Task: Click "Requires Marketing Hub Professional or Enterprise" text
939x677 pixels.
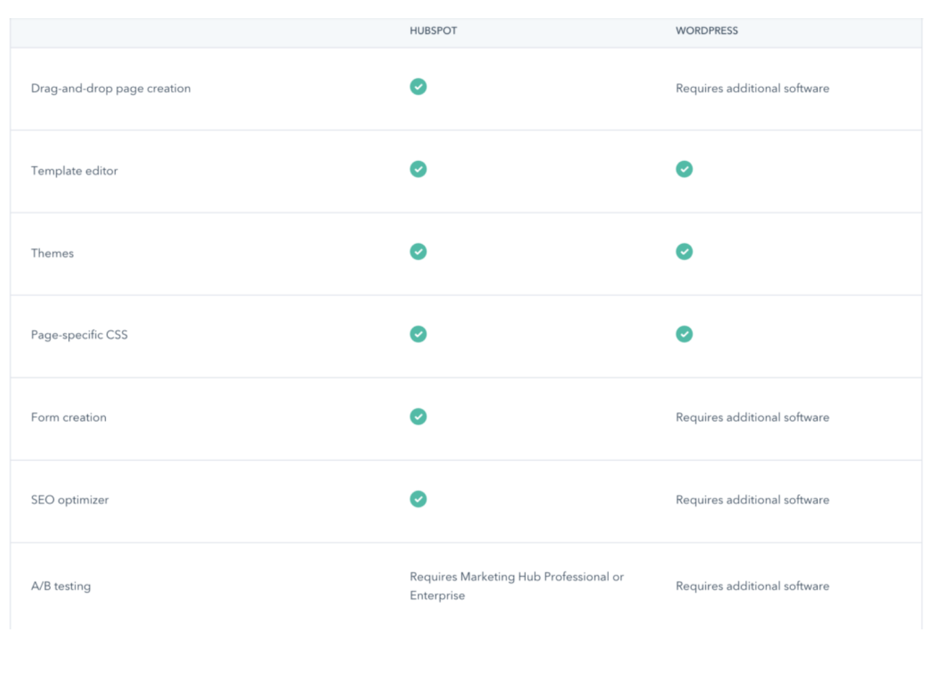Action: click(517, 586)
